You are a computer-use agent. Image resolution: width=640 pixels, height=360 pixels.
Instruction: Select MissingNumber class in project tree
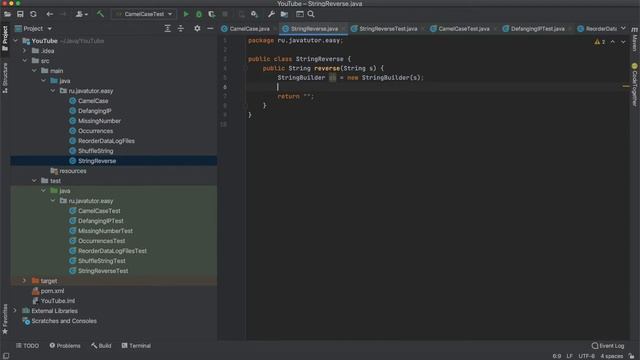[99, 121]
